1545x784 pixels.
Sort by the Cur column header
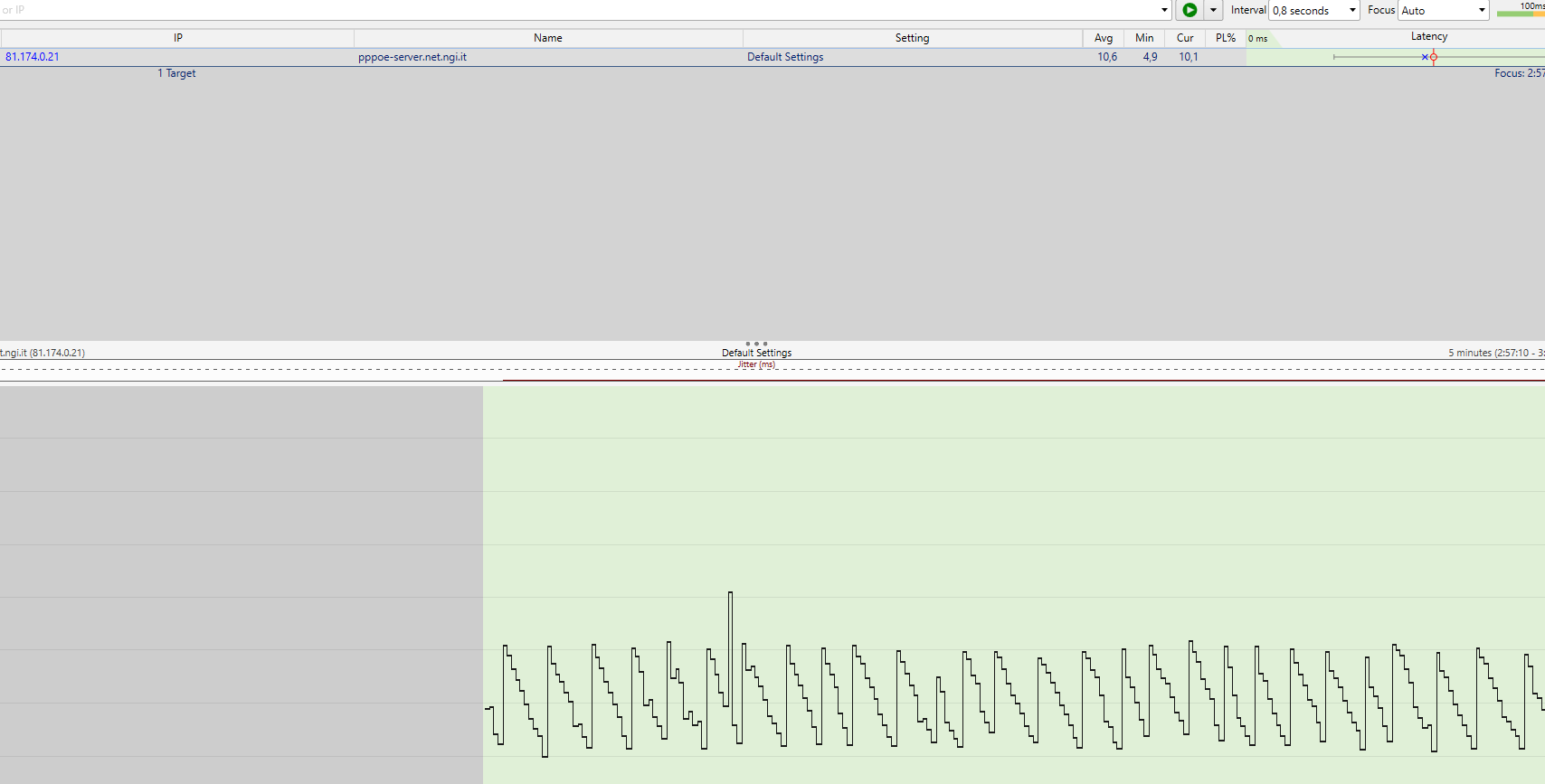[1185, 38]
